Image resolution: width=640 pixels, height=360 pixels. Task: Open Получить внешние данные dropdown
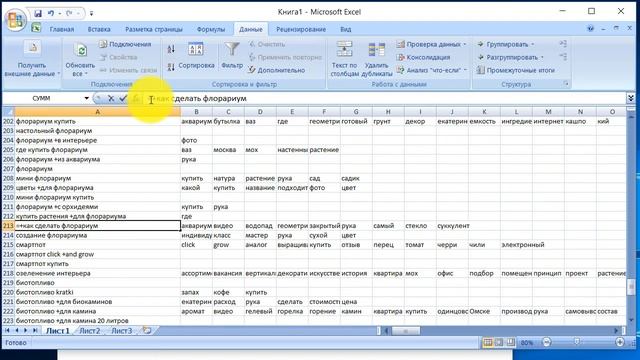[x=32, y=60]
